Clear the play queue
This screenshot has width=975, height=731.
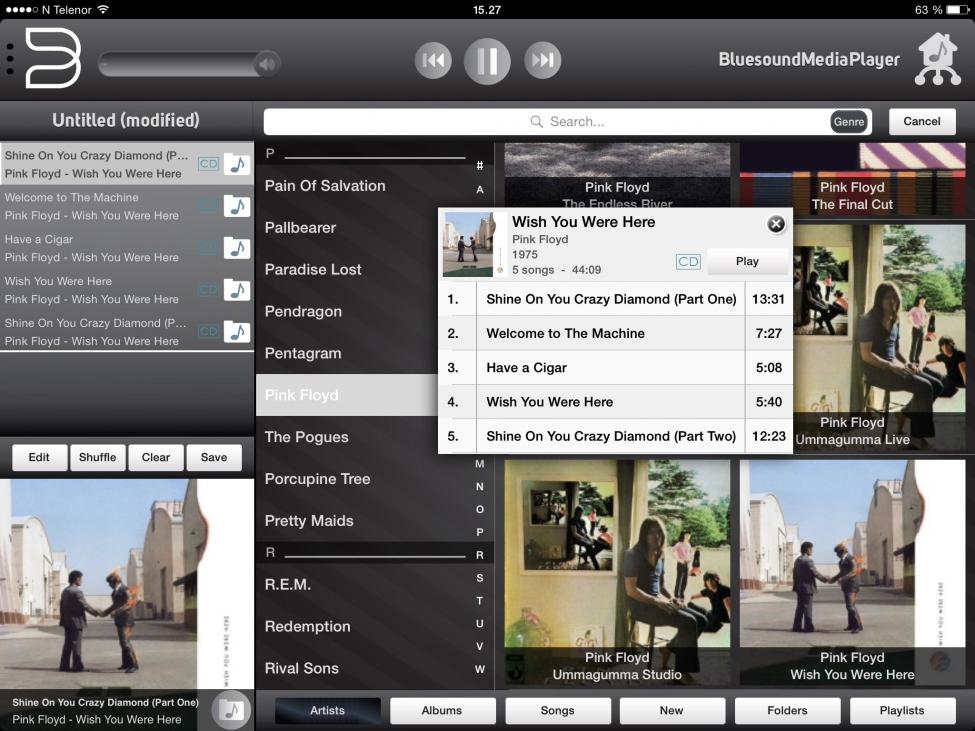tap(155, 457)
